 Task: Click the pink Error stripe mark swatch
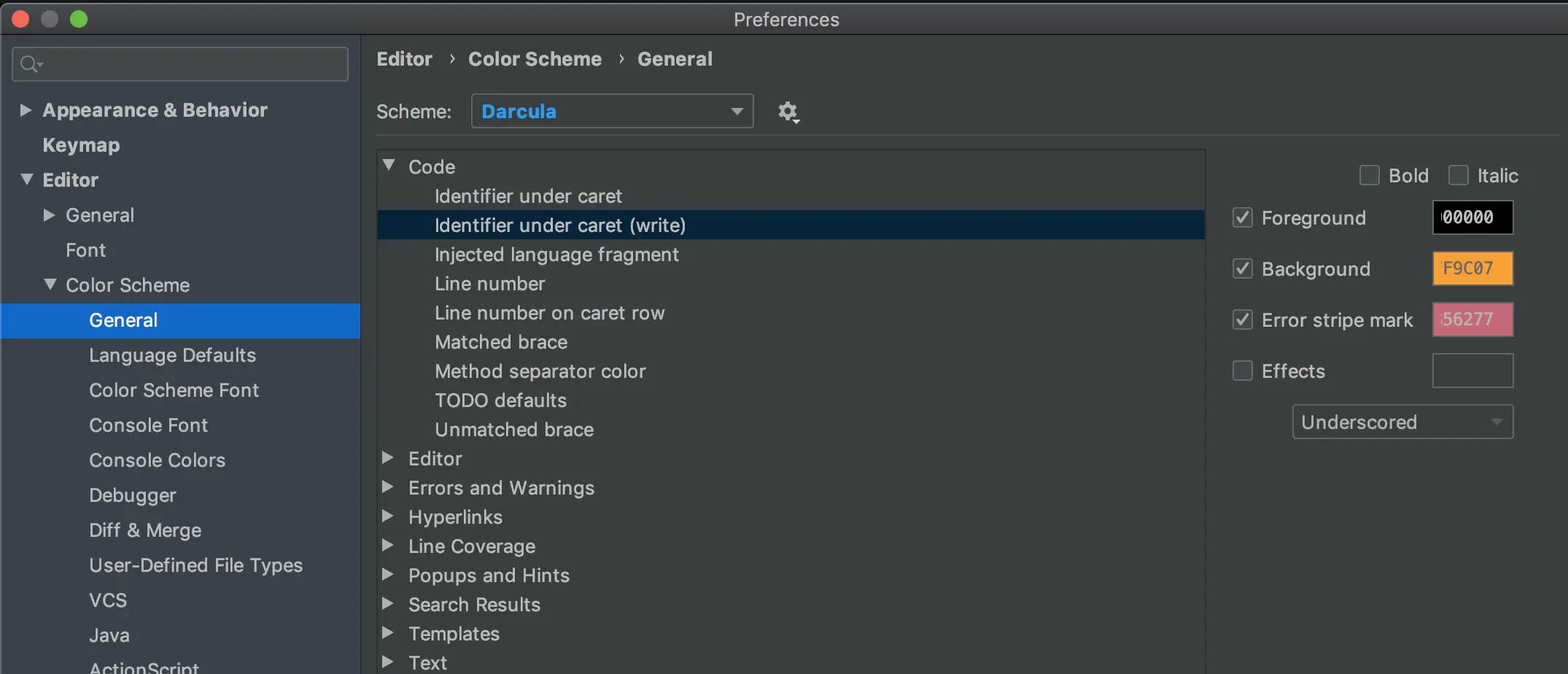click(x=1472, y=319)
